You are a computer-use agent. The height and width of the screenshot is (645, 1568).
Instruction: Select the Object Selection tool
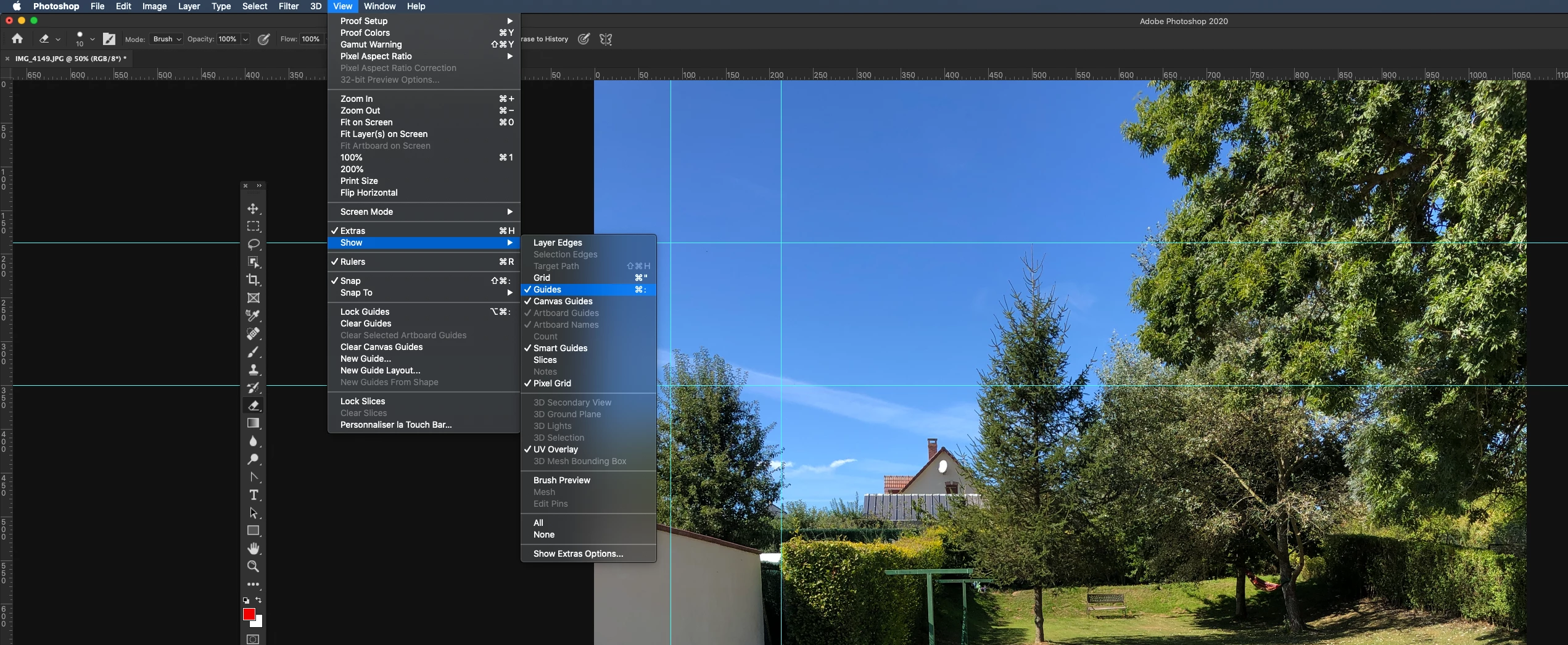[x=253, y=262]
